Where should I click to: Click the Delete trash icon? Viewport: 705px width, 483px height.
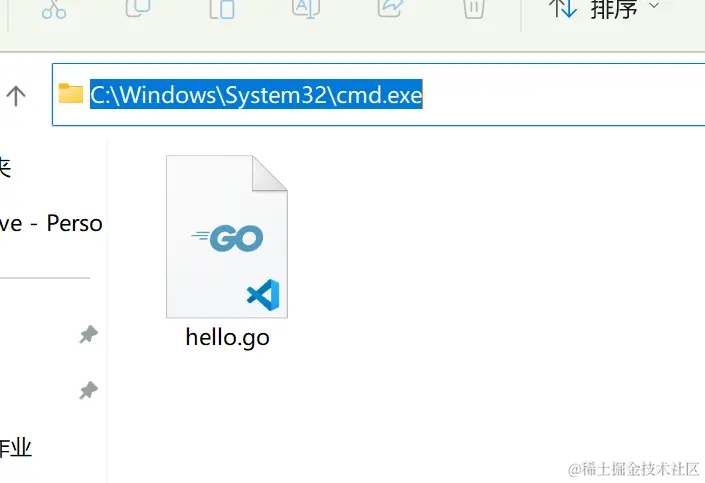point(474,9)
